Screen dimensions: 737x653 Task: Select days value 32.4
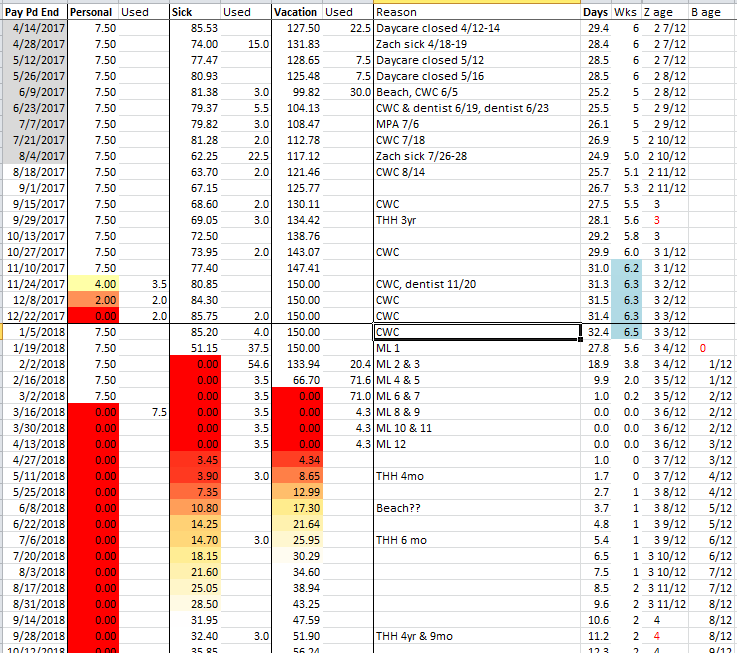596,332
